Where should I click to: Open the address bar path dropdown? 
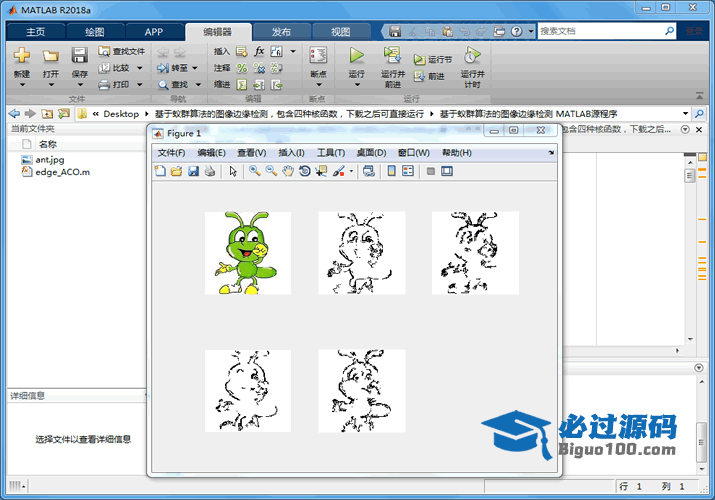[685, 114]
